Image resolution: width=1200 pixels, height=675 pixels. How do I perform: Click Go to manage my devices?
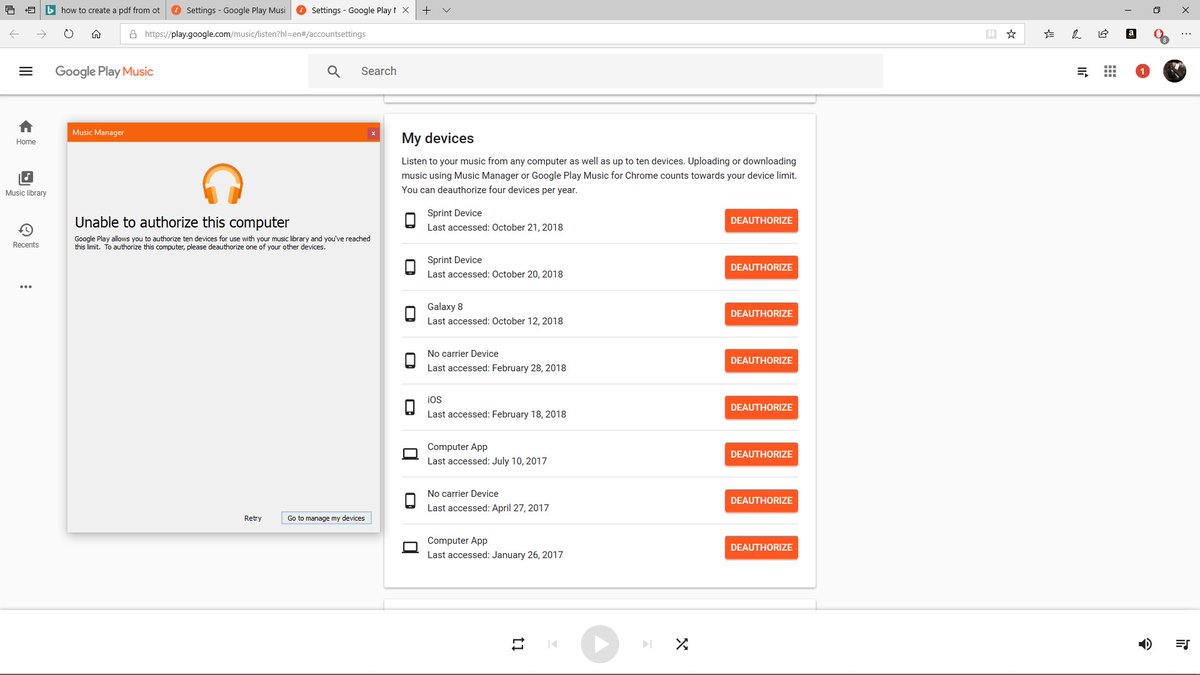326,518
